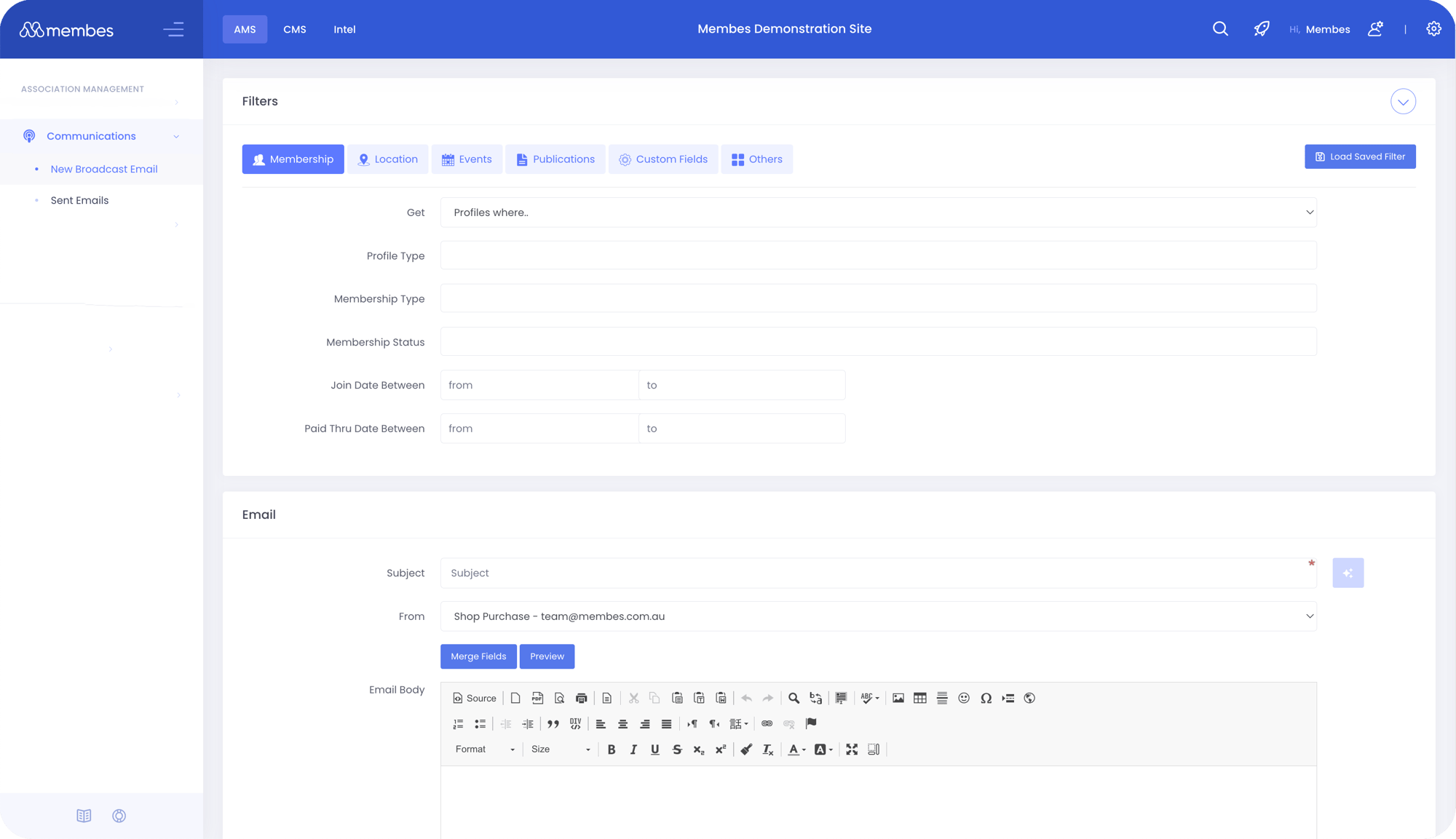Viewport: 1456px width, 839px height.
Task: Open the Get Profiles where dropdown
Action: click(x=878, y=212)
